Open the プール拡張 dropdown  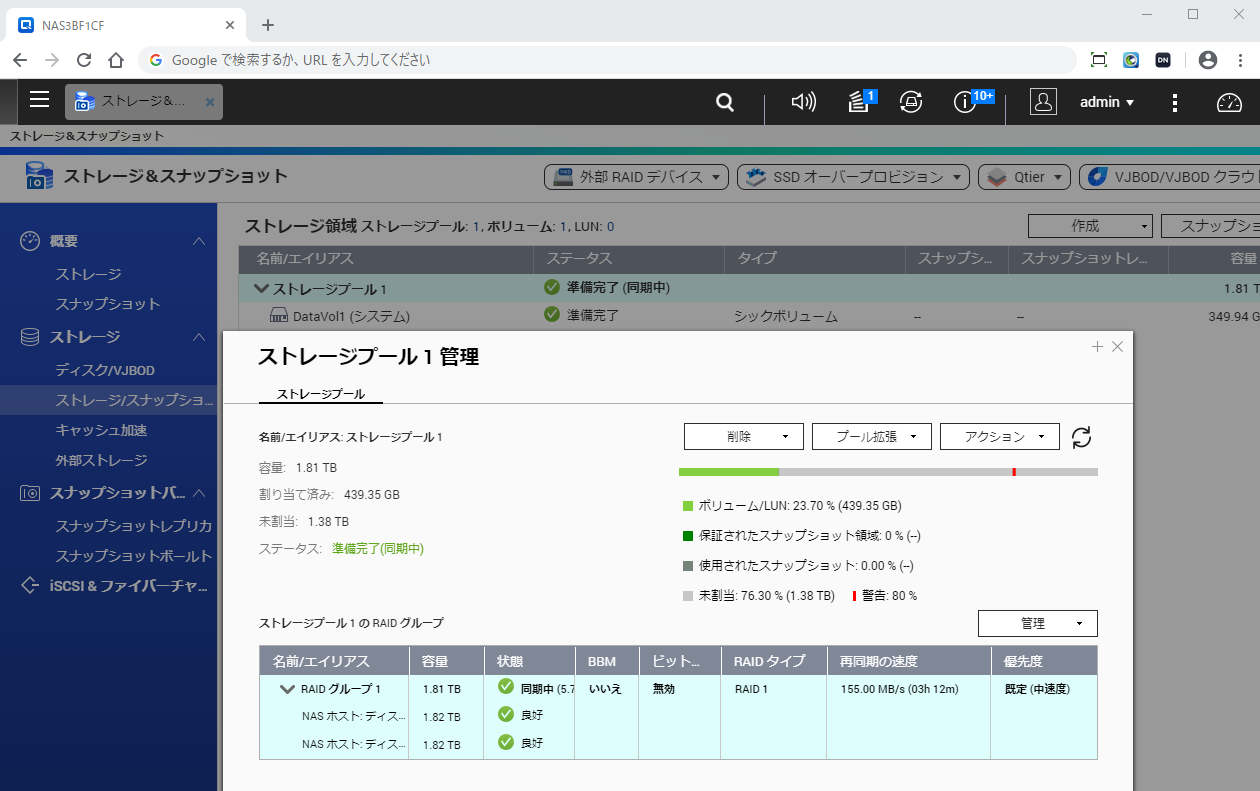871,437
